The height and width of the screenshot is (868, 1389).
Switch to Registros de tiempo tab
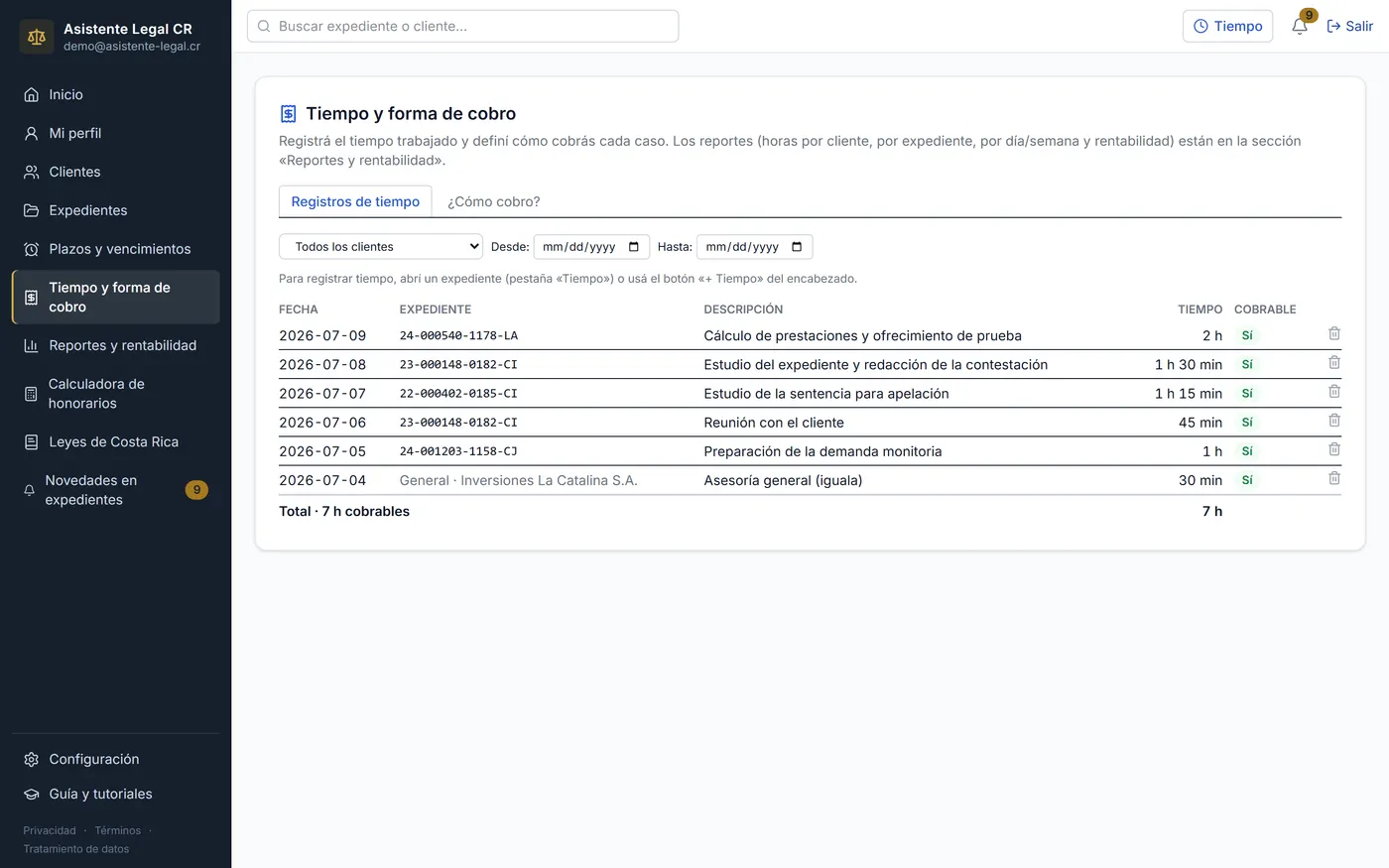pyautogui.click(x=355, y=201)
